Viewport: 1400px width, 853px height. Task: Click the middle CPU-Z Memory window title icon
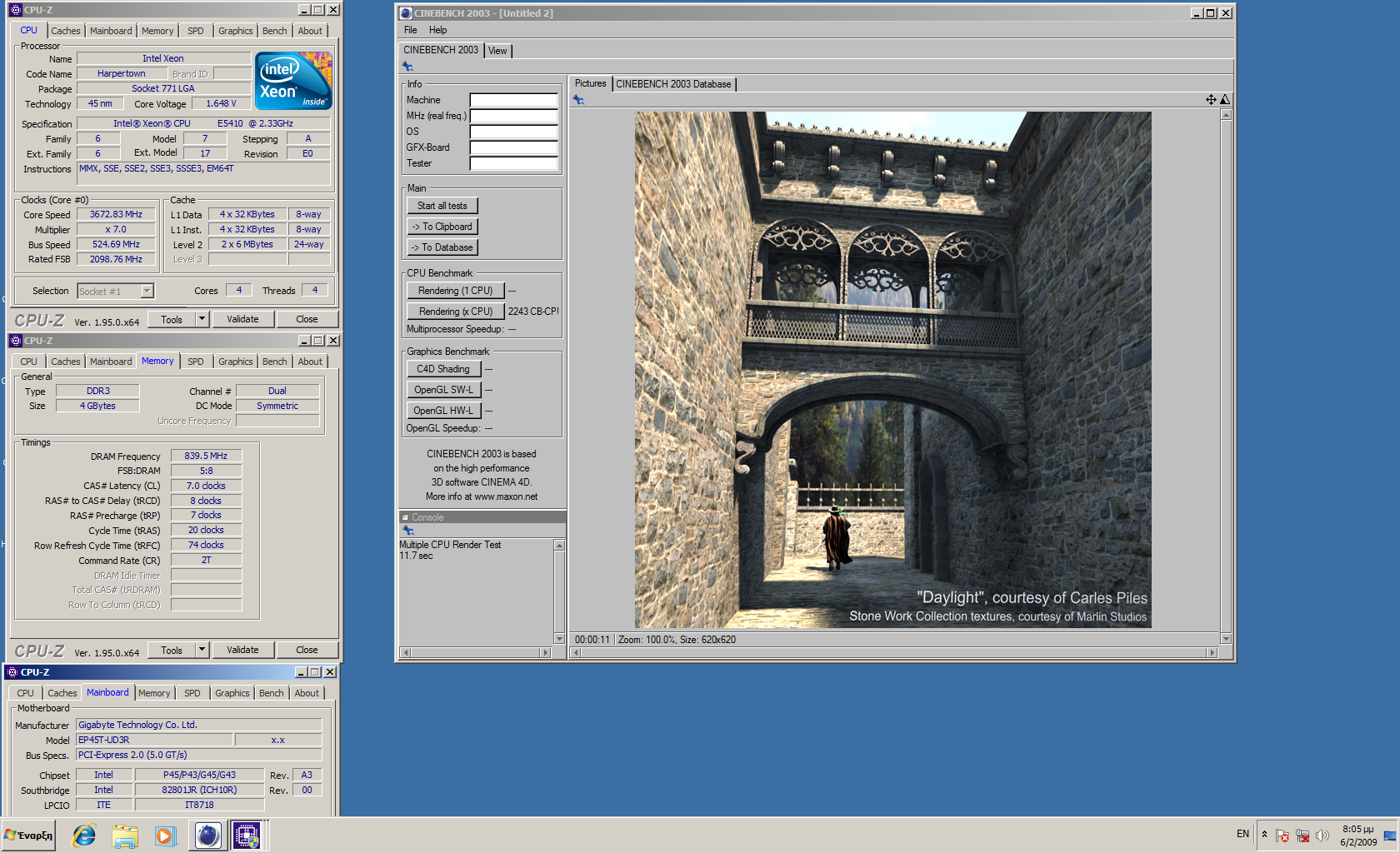point(16,341)
